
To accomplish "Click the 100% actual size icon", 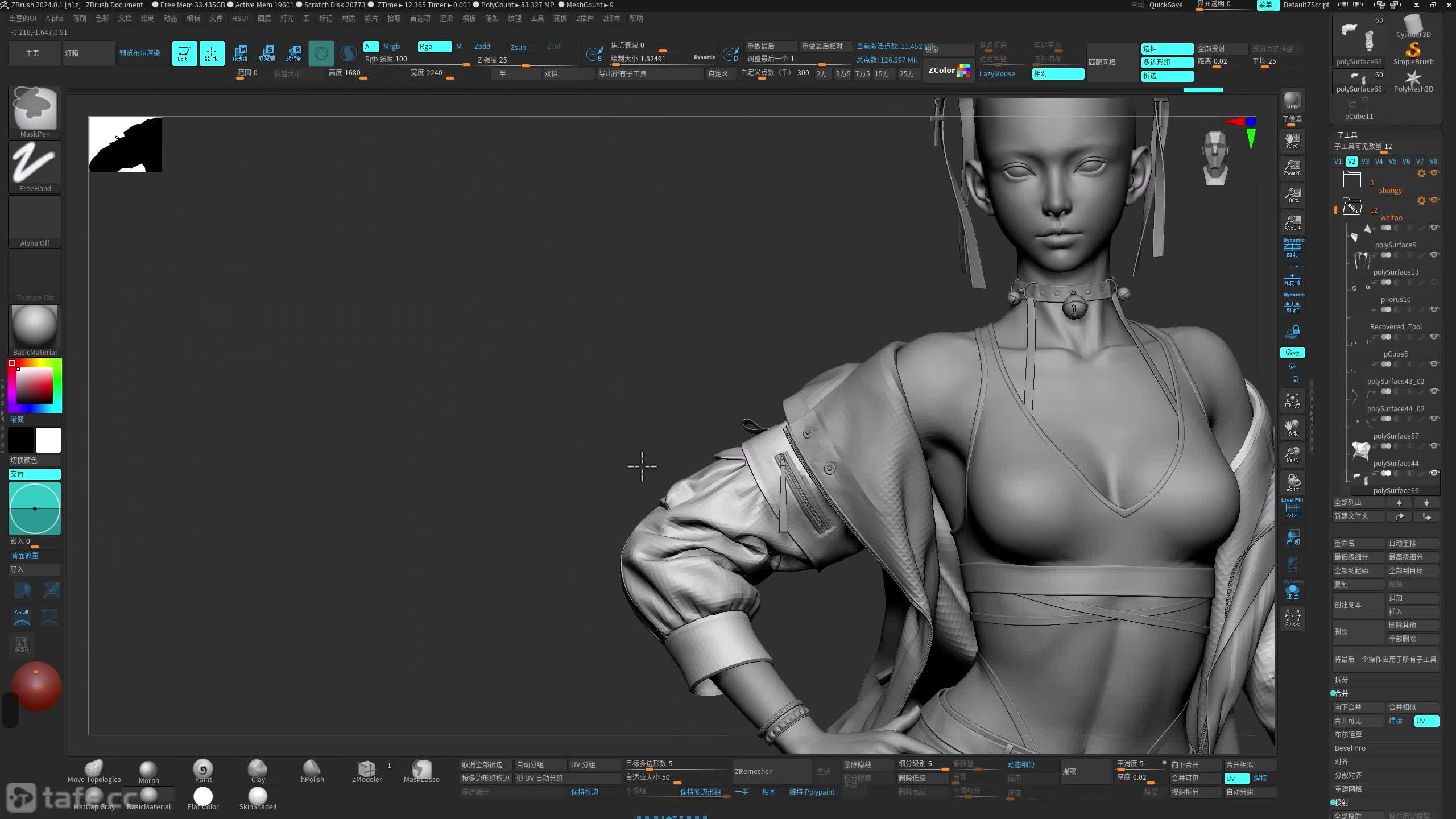I will point(1292,196).
